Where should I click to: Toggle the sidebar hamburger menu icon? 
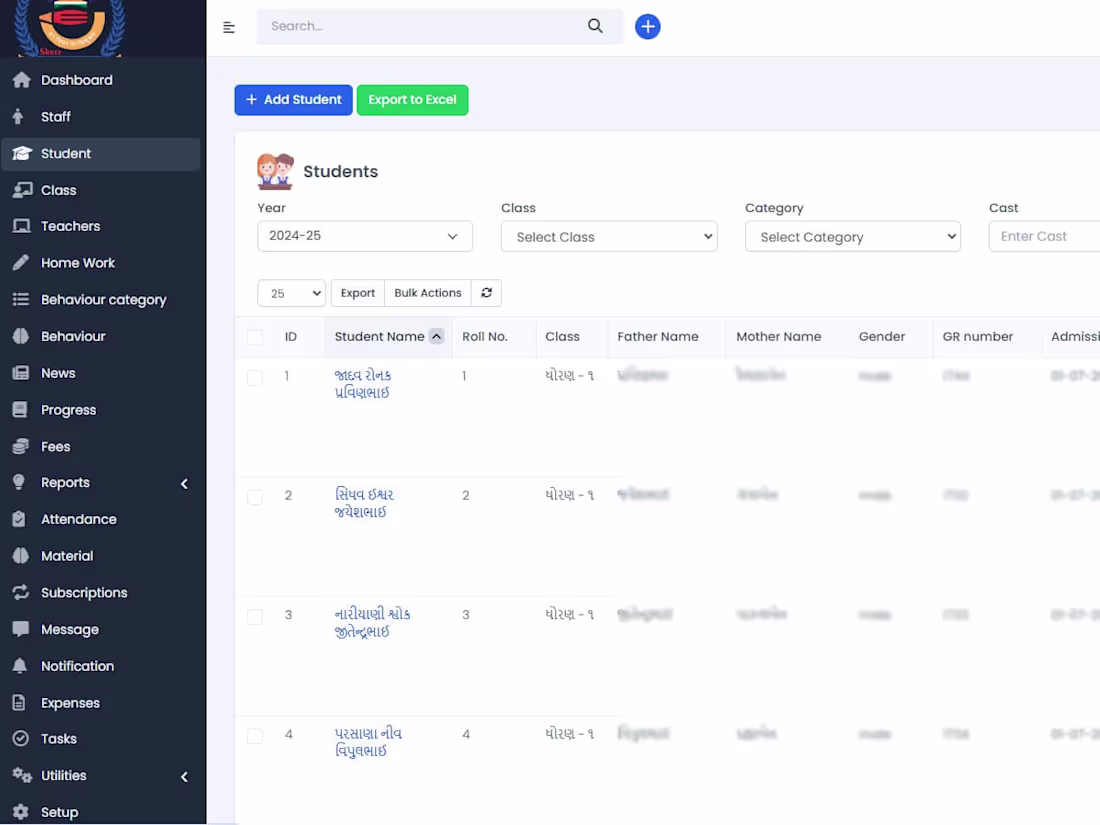229,27
